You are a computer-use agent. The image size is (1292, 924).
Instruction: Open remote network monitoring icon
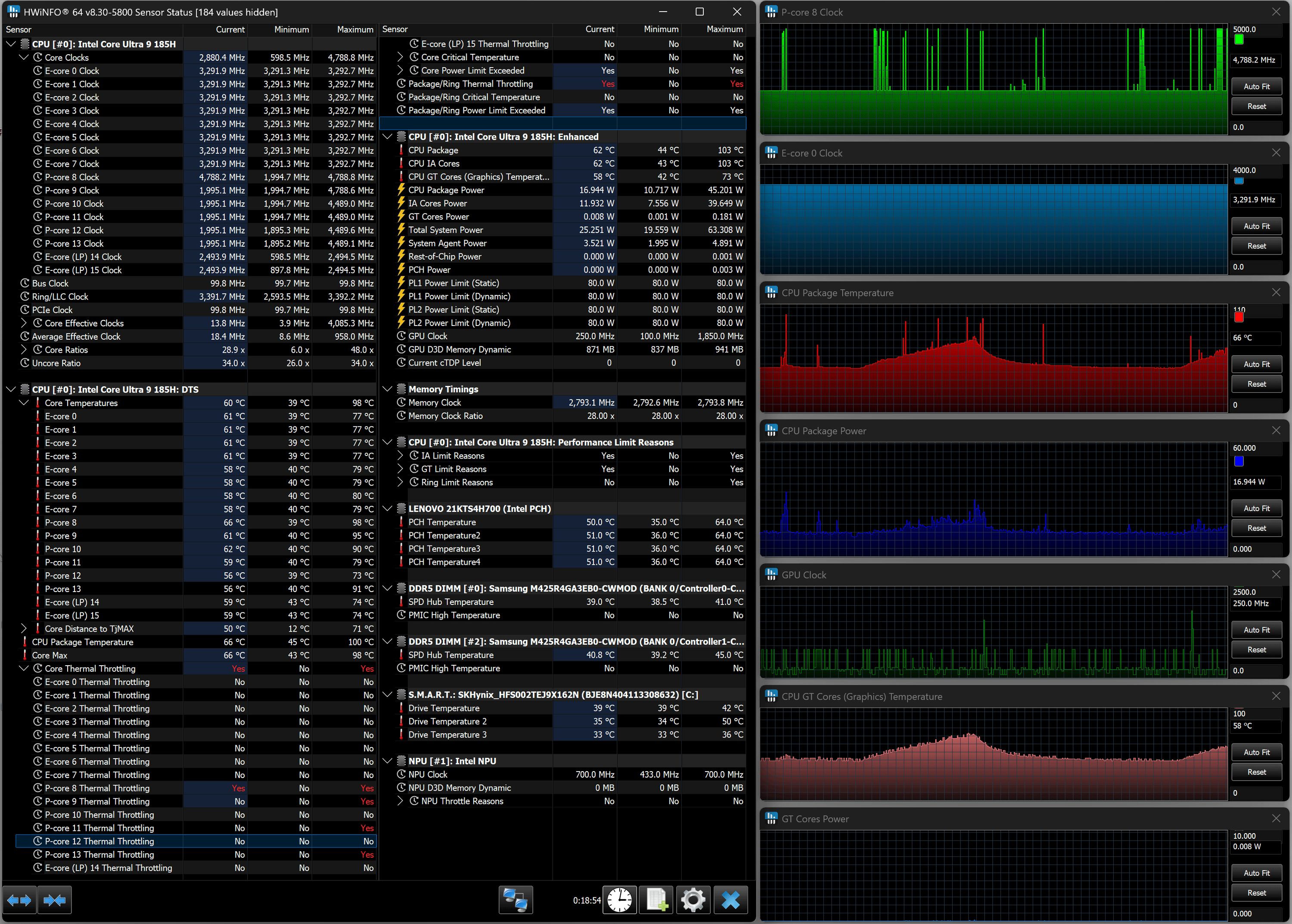pyautogui.click(x=516, y=900)
